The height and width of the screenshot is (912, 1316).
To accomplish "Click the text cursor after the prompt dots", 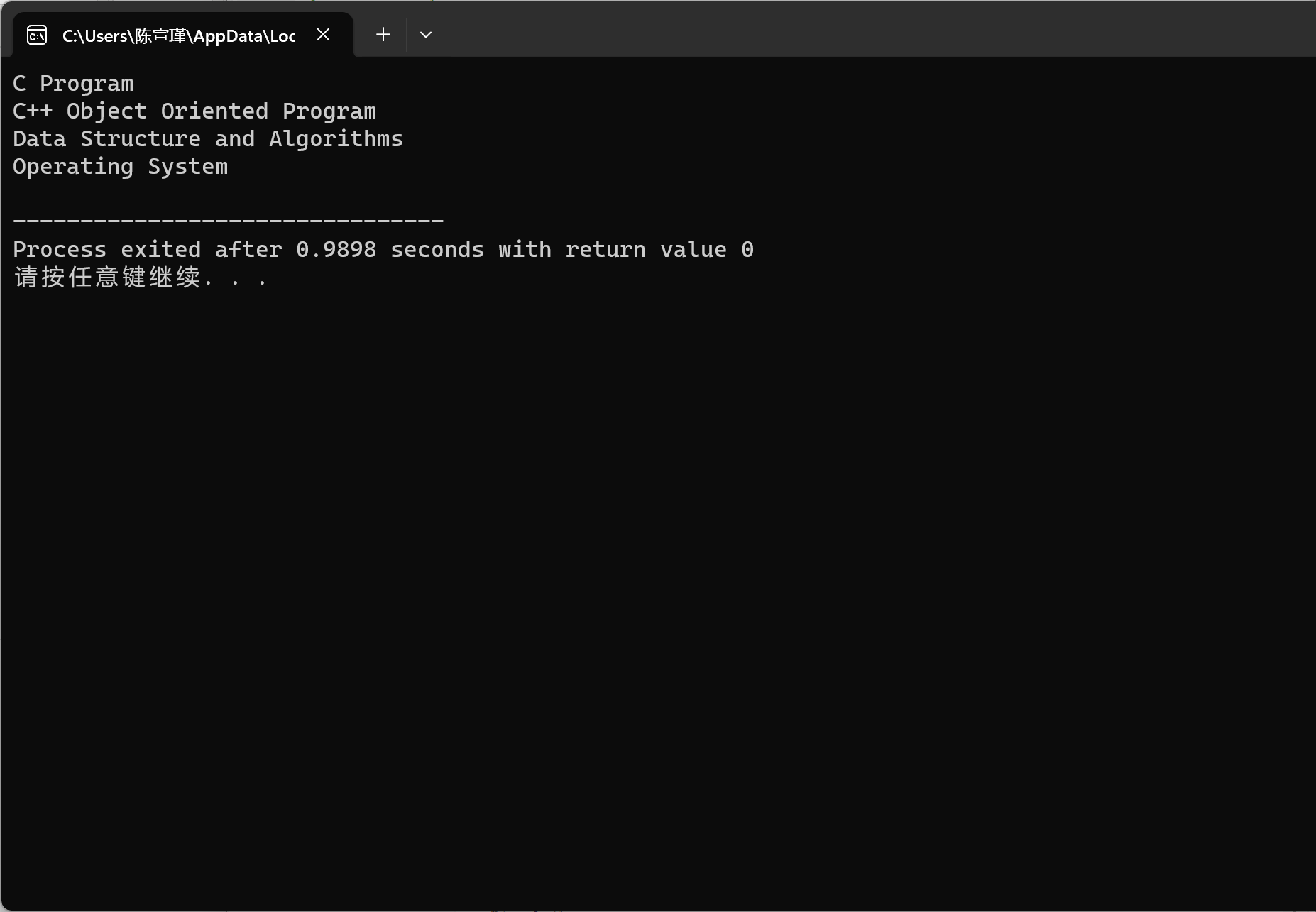I will (x=283, y=278).
